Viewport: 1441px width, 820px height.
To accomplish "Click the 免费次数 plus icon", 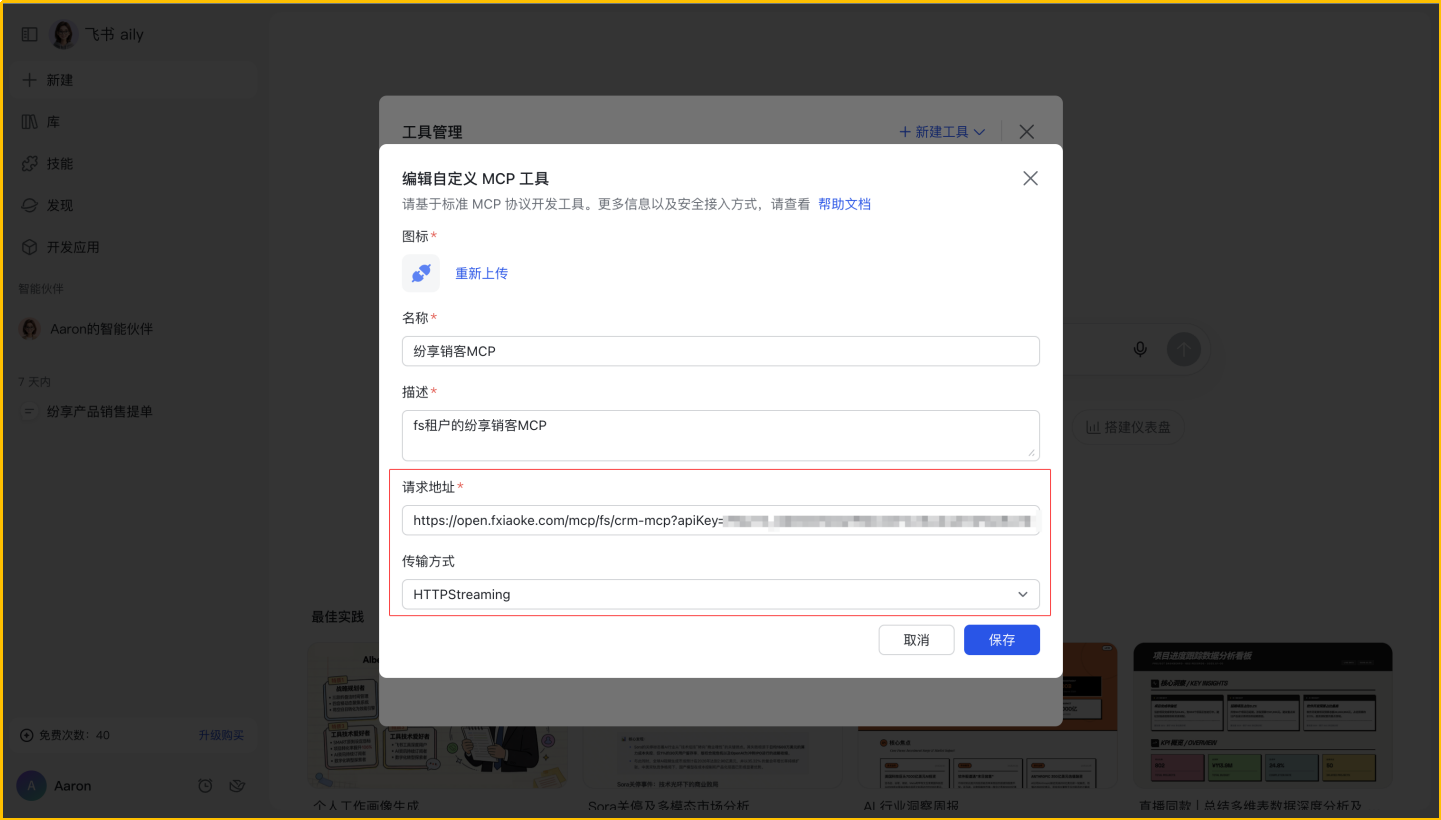I will point(27,735).
